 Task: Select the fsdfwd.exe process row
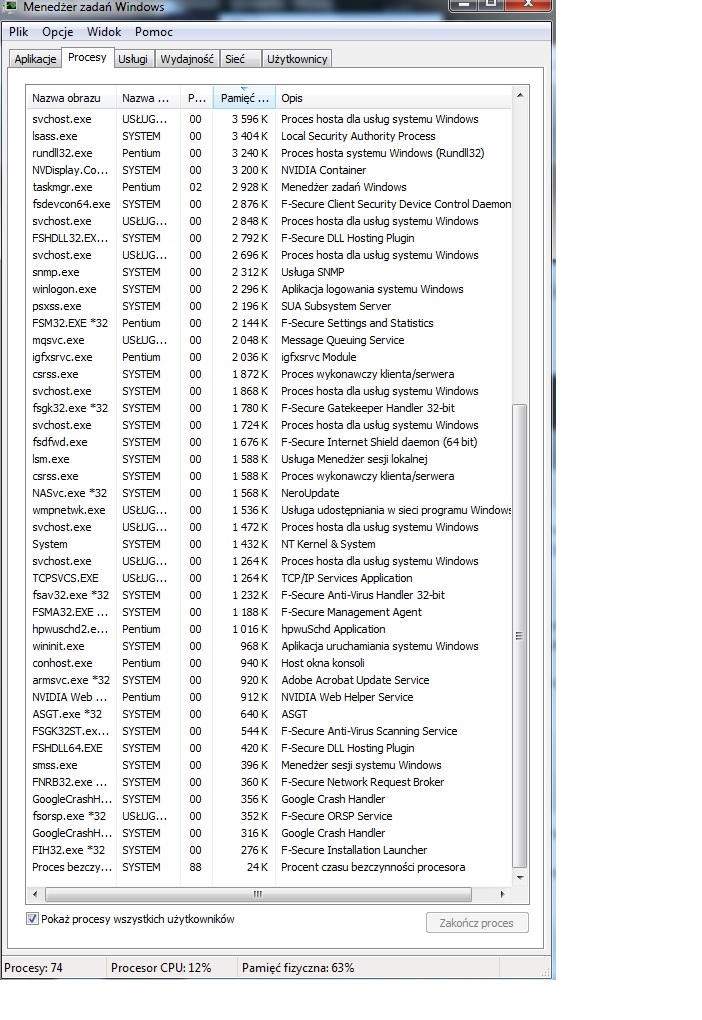pyautogui.click(x=269, y=442)
